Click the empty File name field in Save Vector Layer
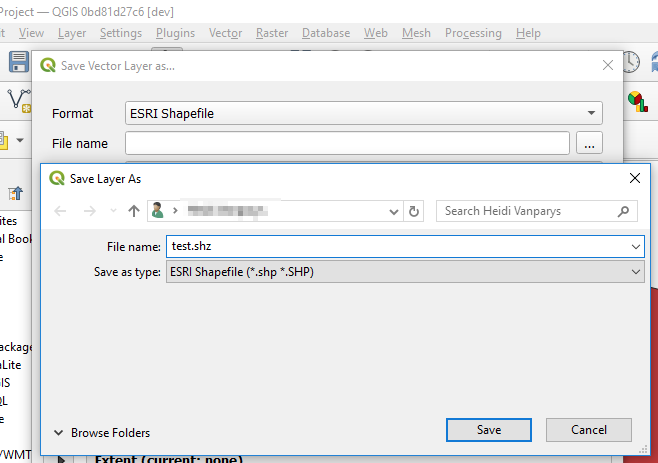Viewport: 658px width, 463px height. click(x=347, y=143)
